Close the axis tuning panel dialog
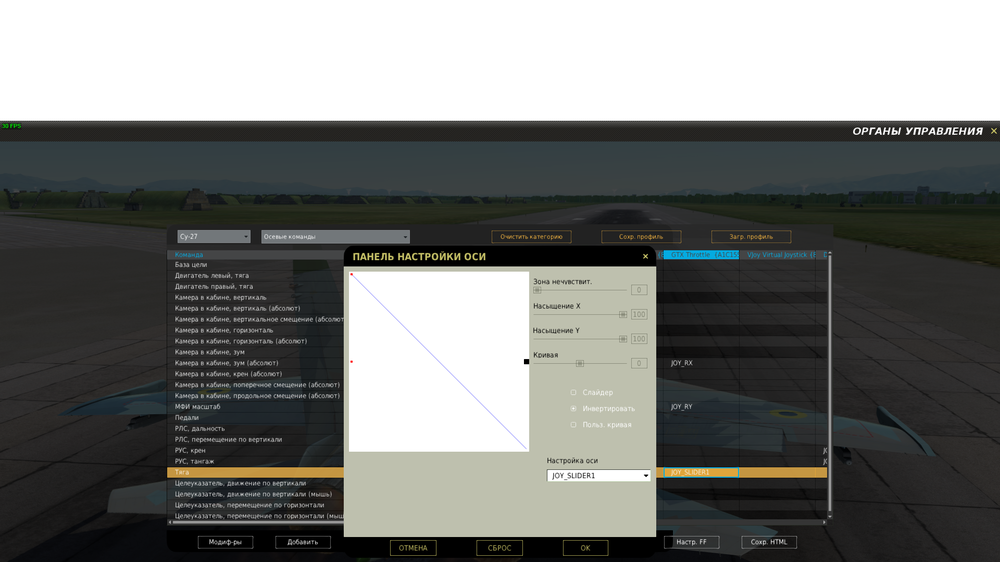Image resolution: width=1000 pixels, height=562 pixels. coord(645,256)
